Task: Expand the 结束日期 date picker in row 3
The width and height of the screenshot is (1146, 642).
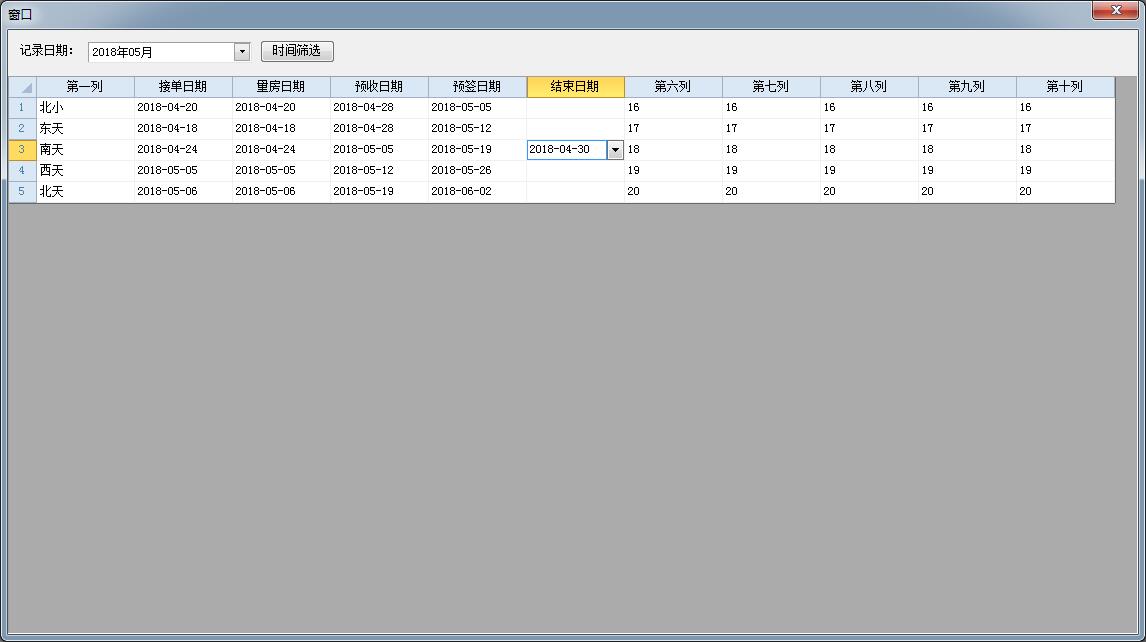Action: (x=615, y=150)
